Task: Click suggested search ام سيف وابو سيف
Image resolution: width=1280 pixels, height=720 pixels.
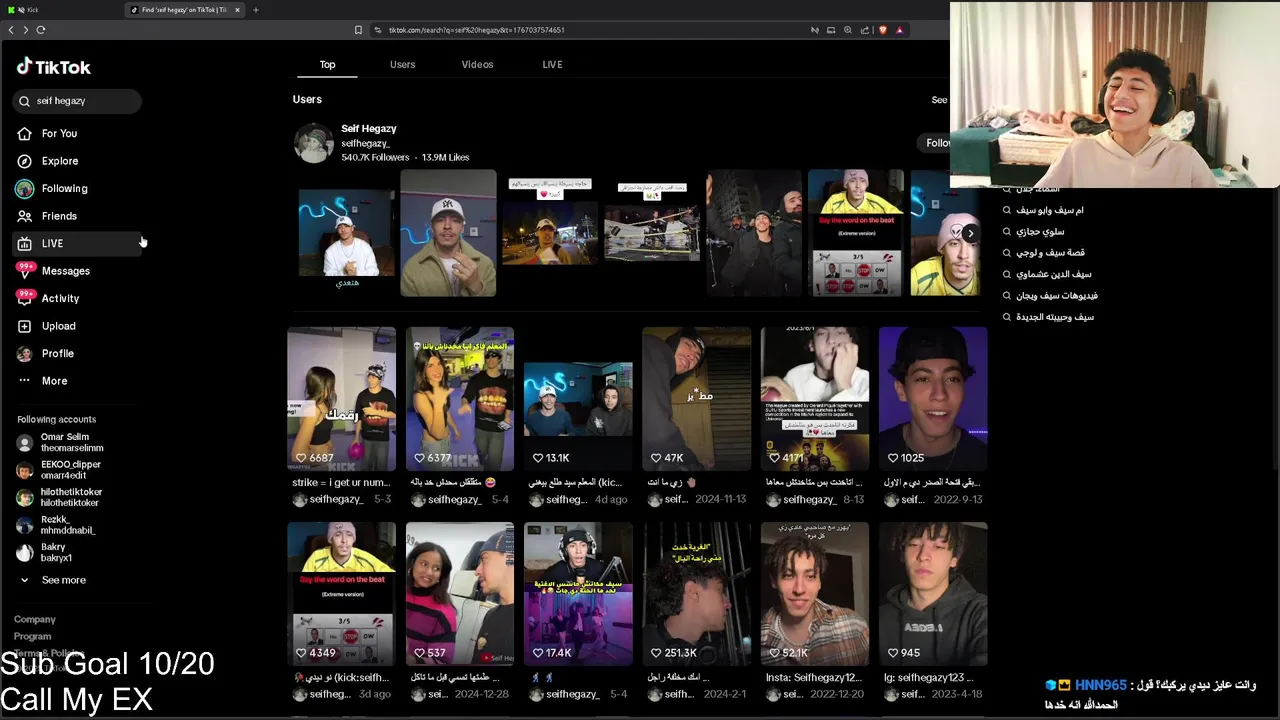Action: click(x=1050, y=210)
